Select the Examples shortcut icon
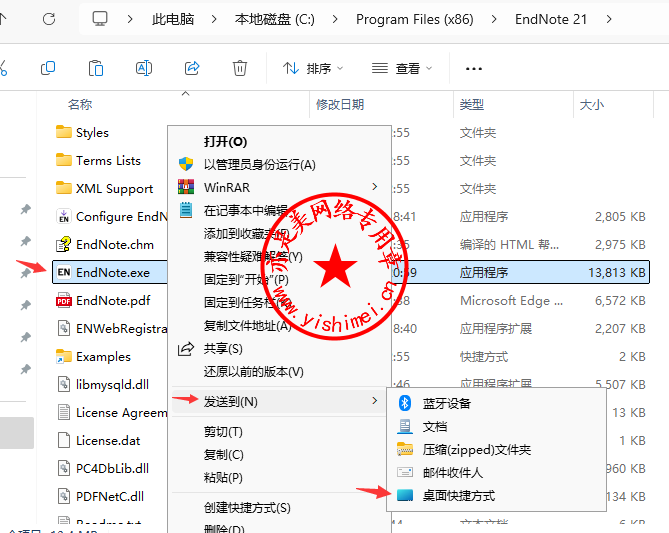The height and width of the screenshot is (533, 669). [x=64, y=356]
